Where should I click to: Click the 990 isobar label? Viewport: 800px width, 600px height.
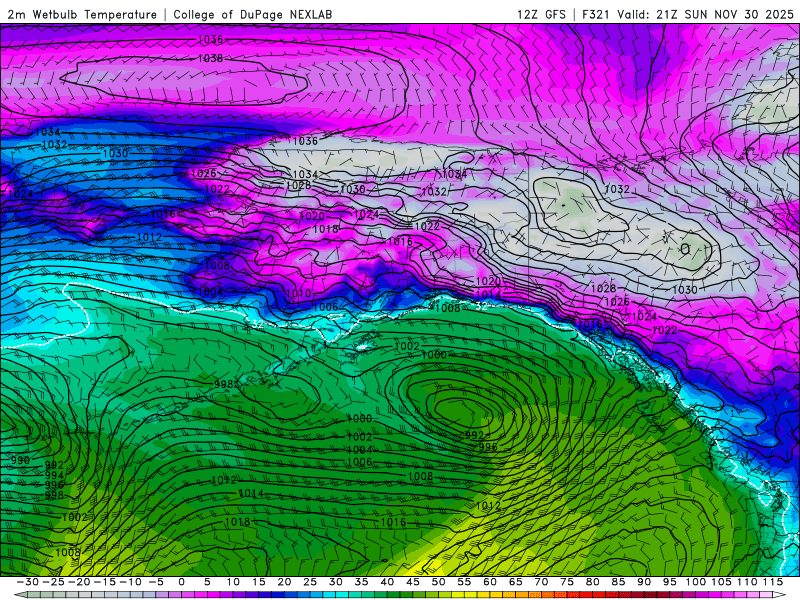click(x=20, y=460)
